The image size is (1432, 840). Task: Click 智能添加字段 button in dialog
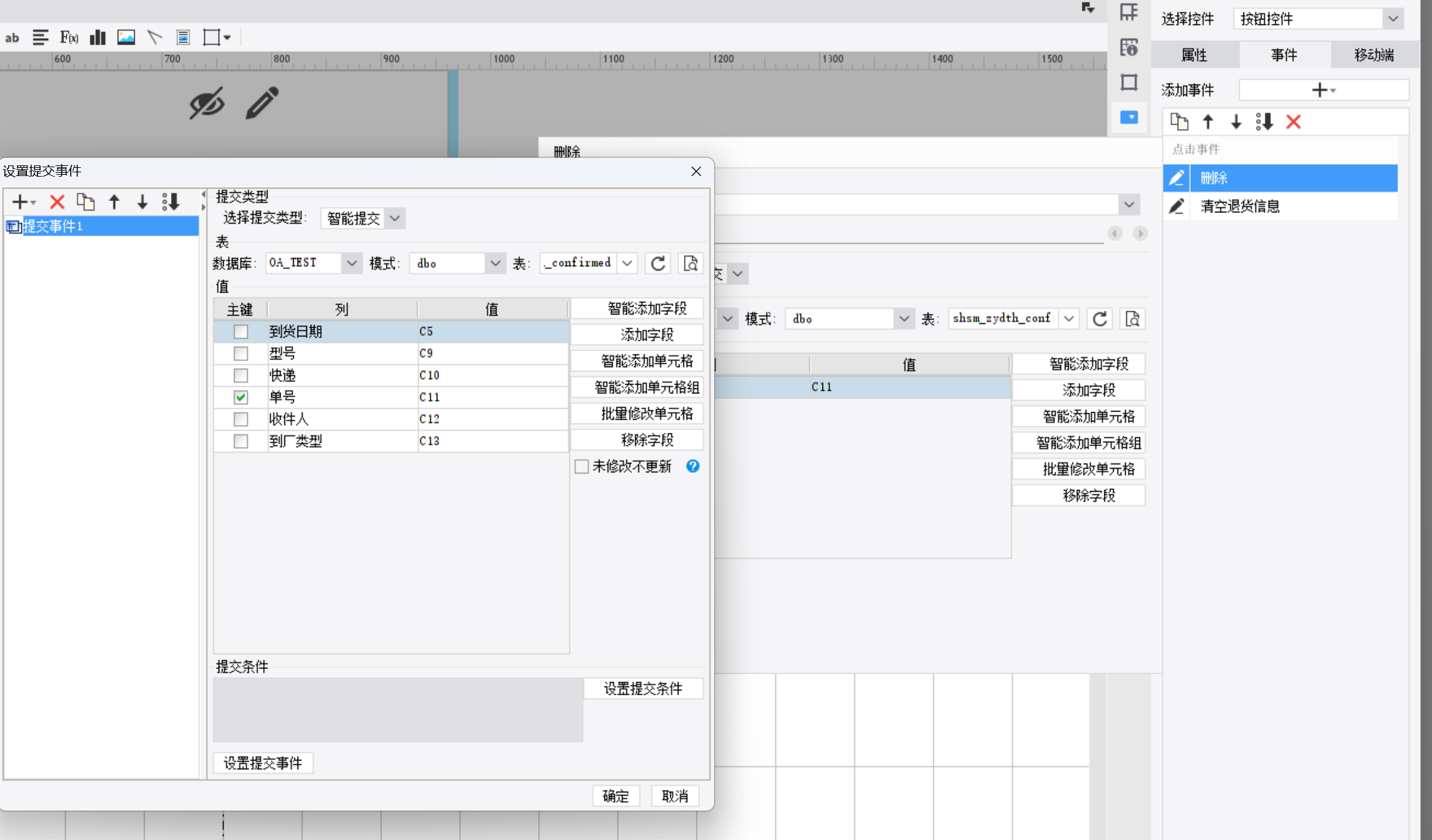[x=636, y=309]
